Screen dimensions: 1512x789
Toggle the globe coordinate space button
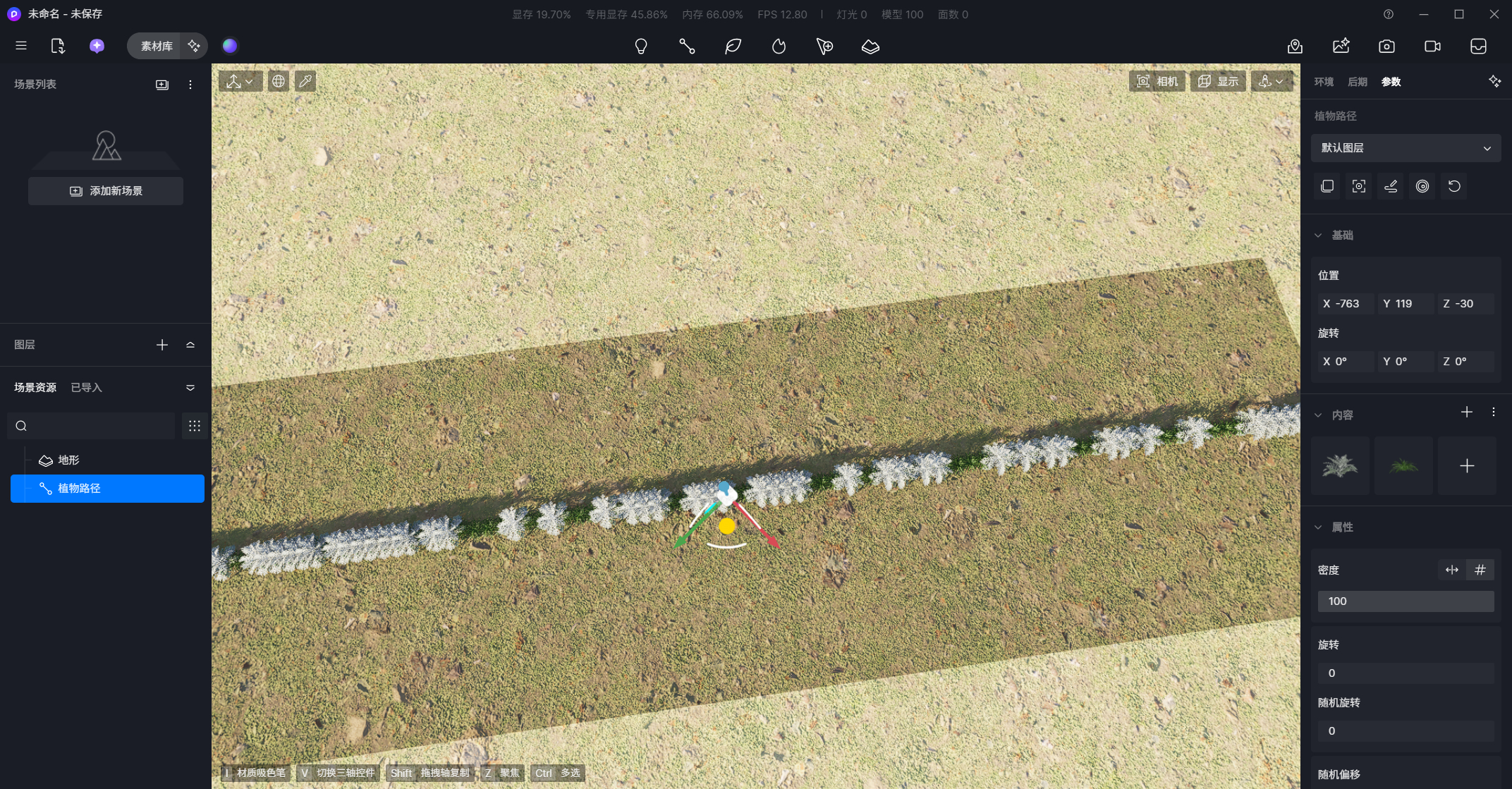(279, 81)
